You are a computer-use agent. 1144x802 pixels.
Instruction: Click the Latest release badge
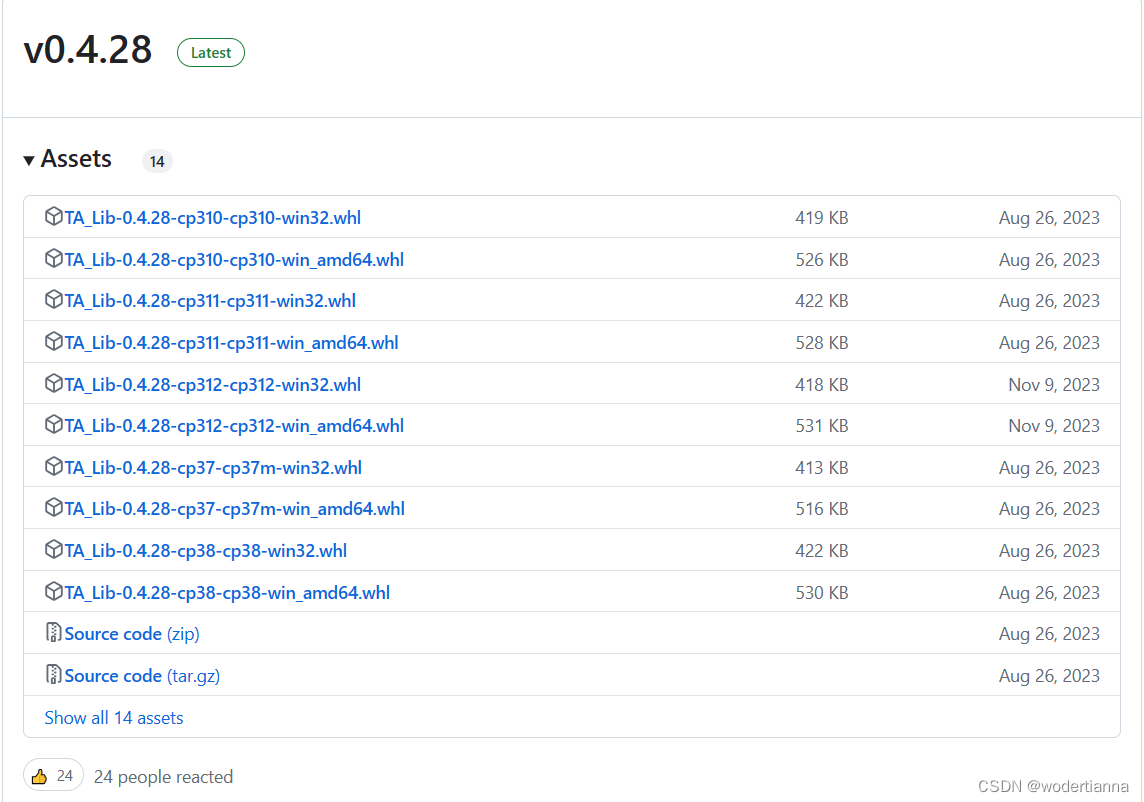[210, 52]
